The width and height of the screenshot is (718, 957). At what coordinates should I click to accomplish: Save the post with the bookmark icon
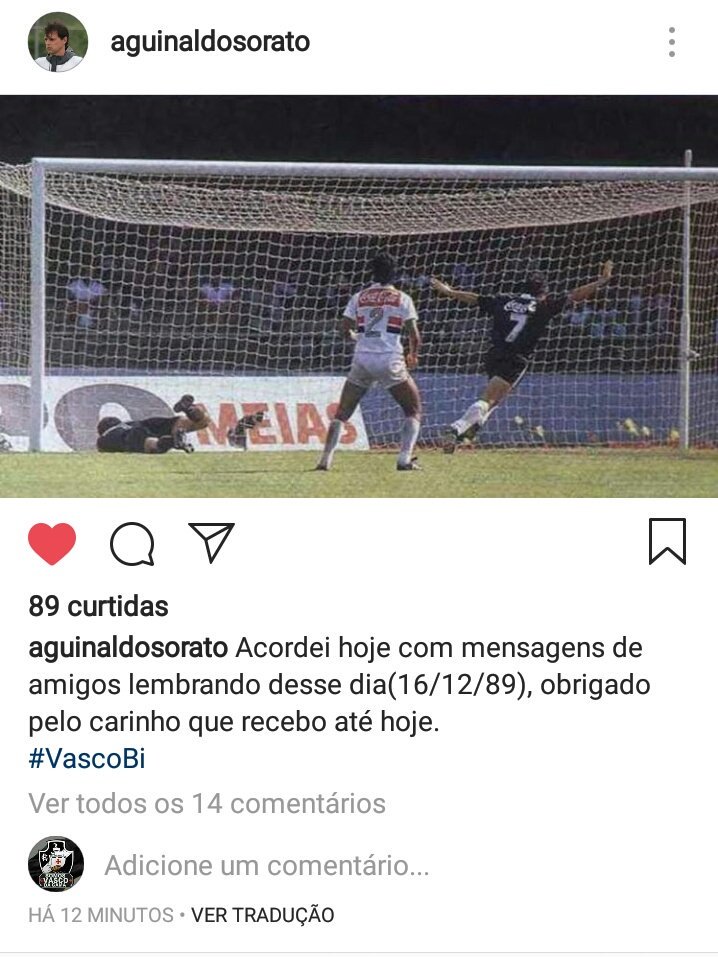[x=667, y=541]
